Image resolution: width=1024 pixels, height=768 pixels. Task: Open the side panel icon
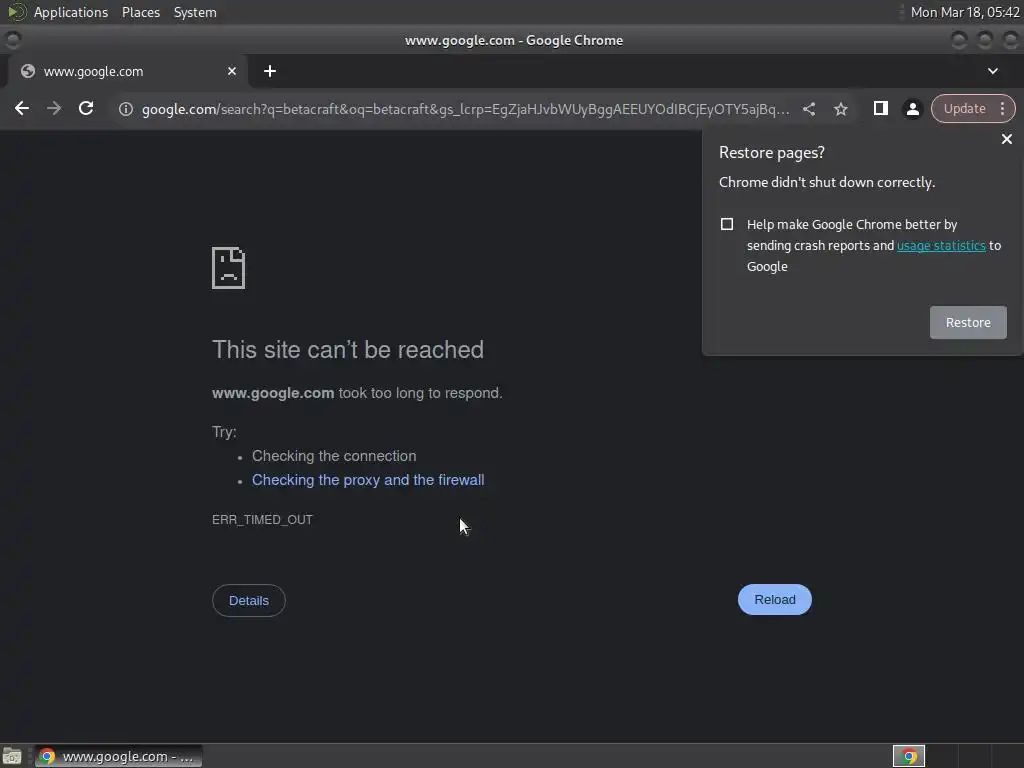880,108
